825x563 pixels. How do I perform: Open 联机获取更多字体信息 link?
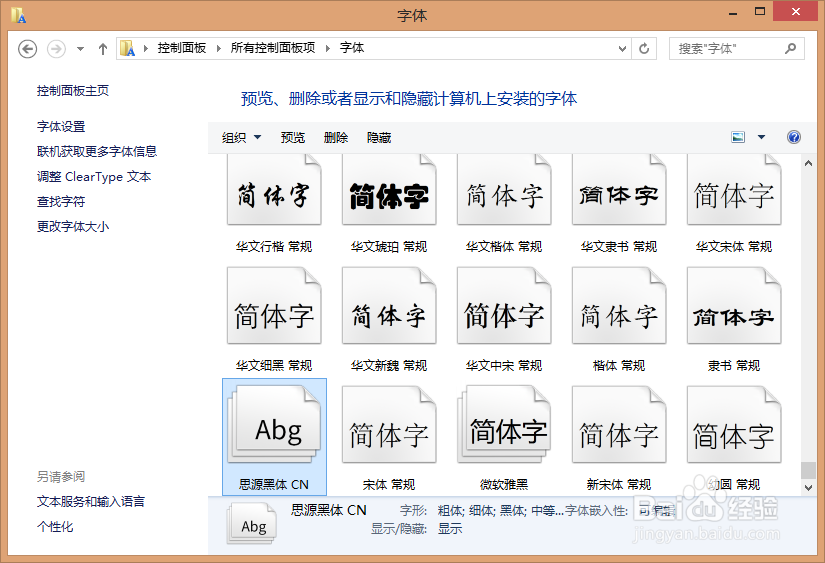[x=97, y=152]
